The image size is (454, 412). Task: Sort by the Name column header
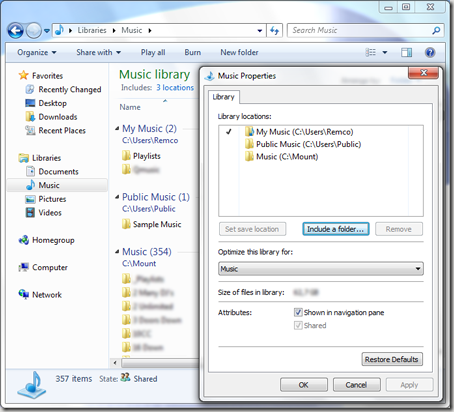tap(130, 107)
